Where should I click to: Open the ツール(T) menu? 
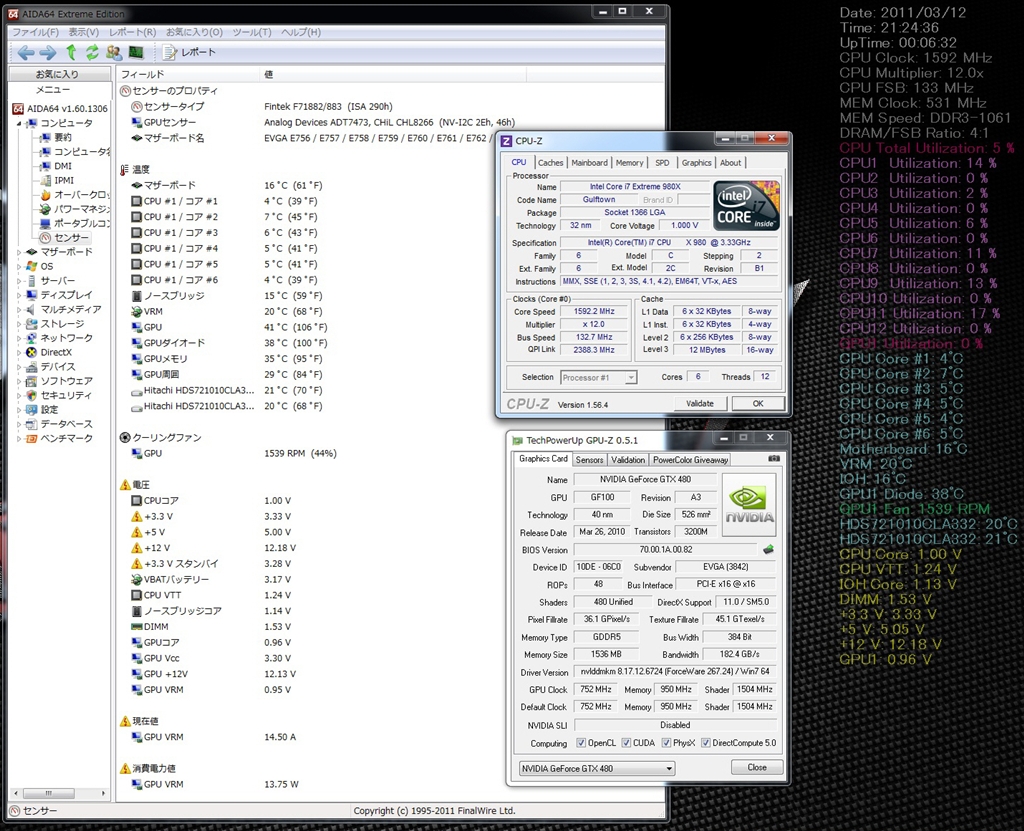point(252,32)
